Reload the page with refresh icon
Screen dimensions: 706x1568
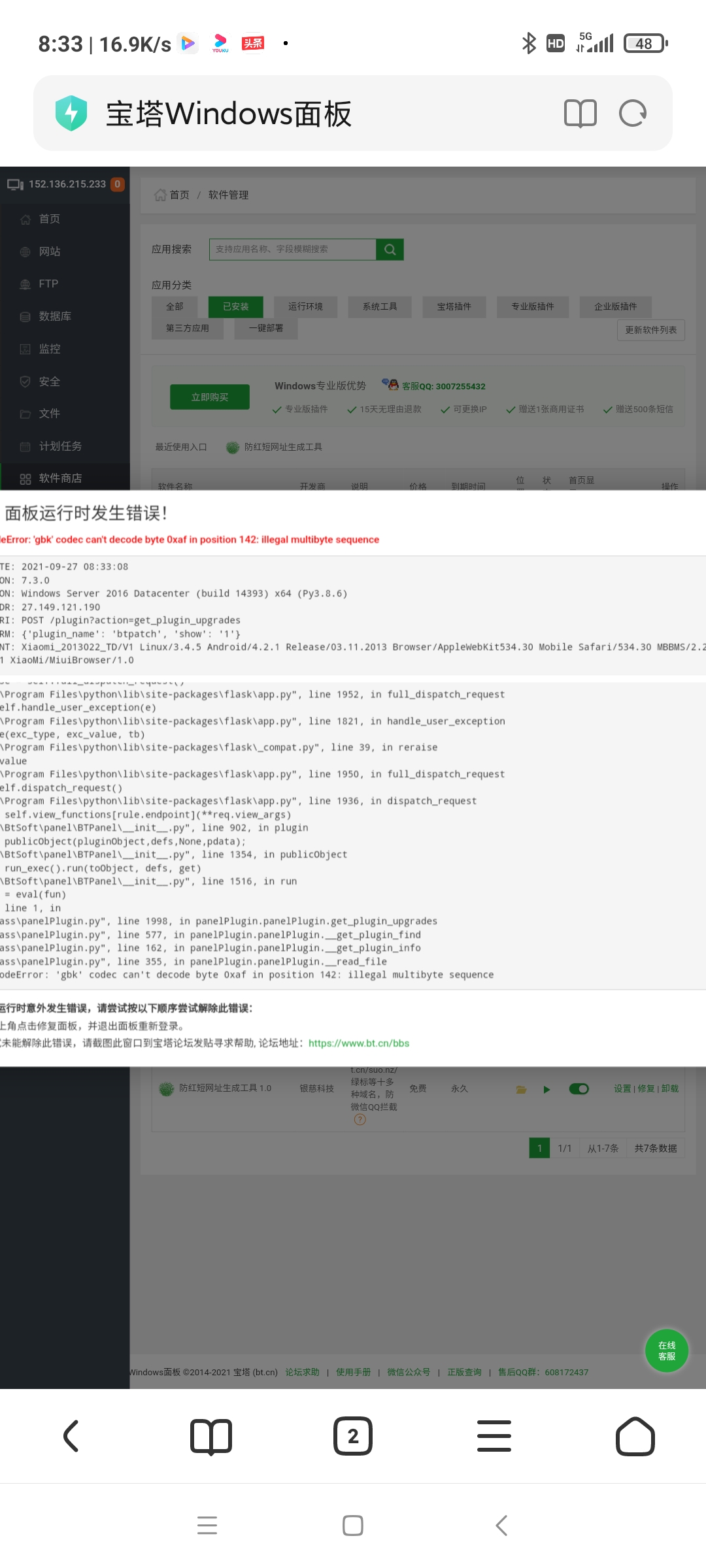633,114
